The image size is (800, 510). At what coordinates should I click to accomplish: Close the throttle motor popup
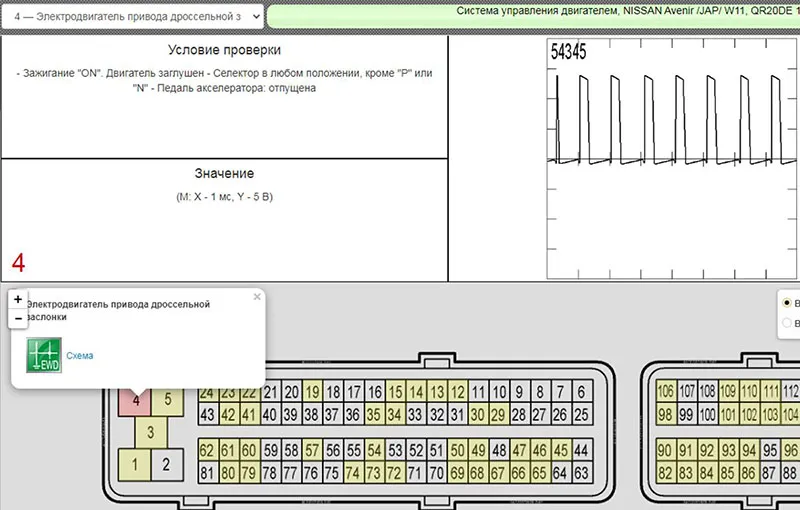(x=257, y=297)
